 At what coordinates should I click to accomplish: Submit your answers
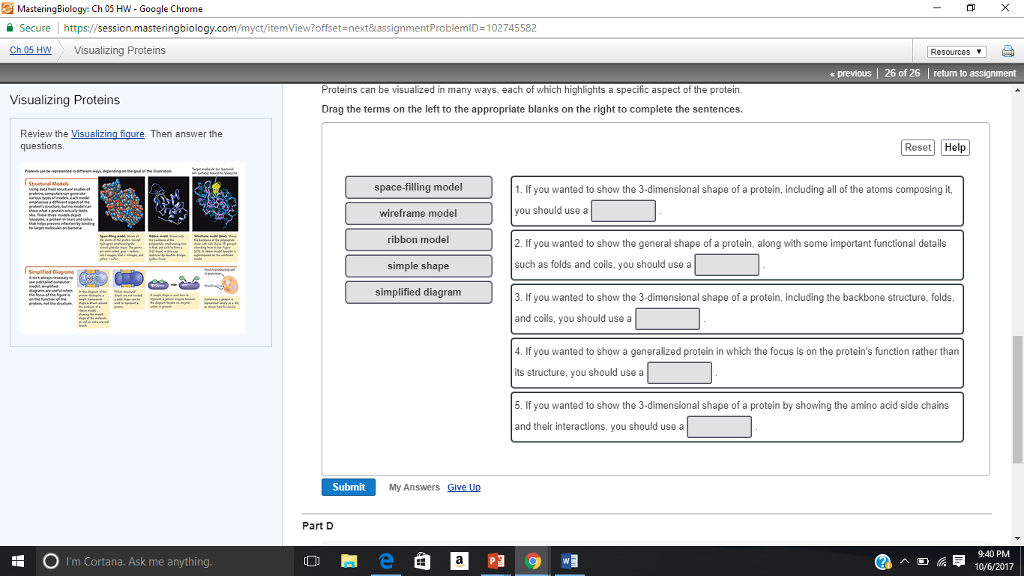tap(348, 487)
